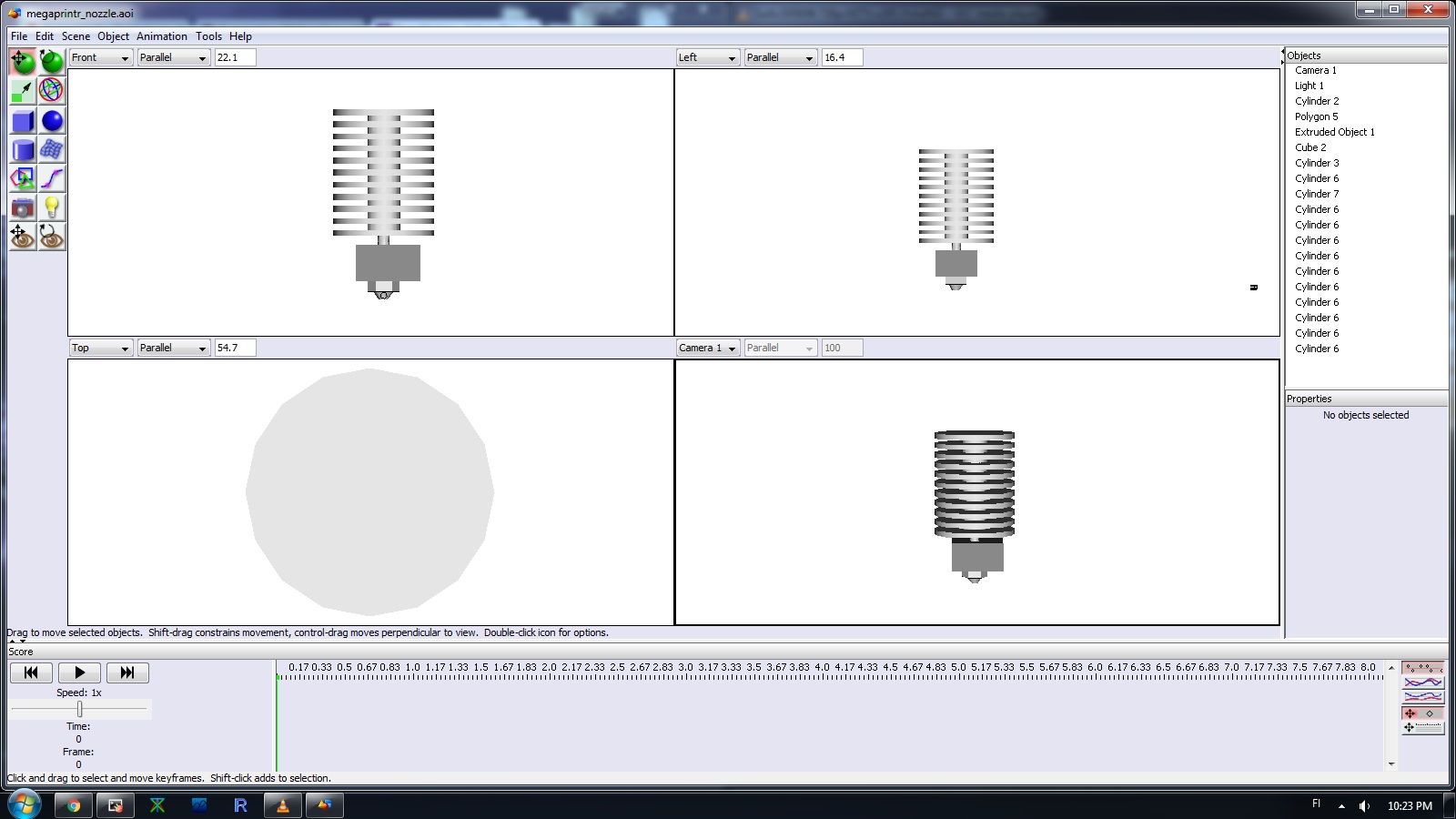Select the Rotate Object tool
The width and height of the screenshot is (1456, 819).
[52, 62]
